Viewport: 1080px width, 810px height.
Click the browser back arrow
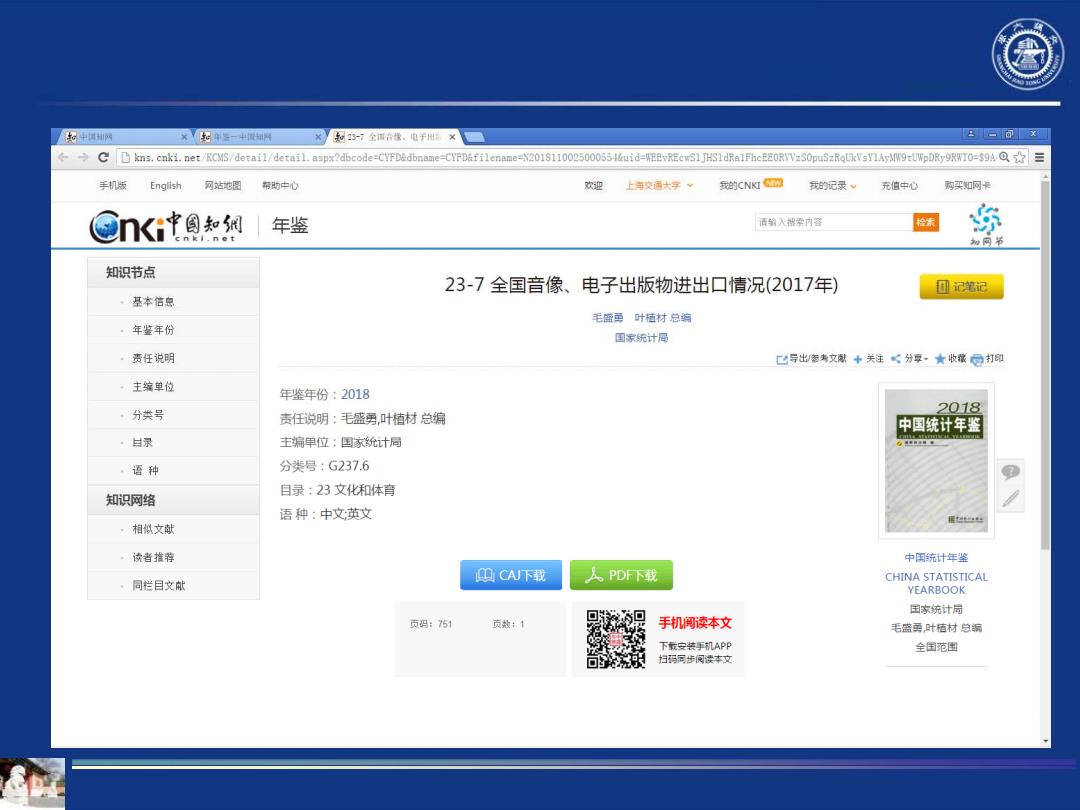click(63, 157)
